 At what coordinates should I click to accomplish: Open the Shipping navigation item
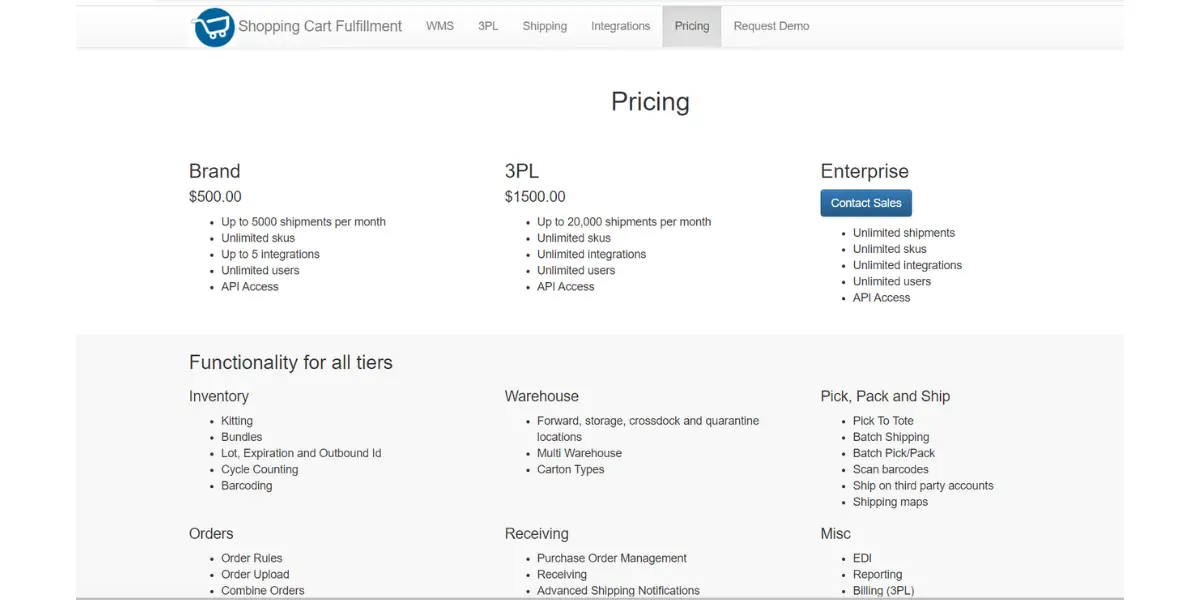545,26
